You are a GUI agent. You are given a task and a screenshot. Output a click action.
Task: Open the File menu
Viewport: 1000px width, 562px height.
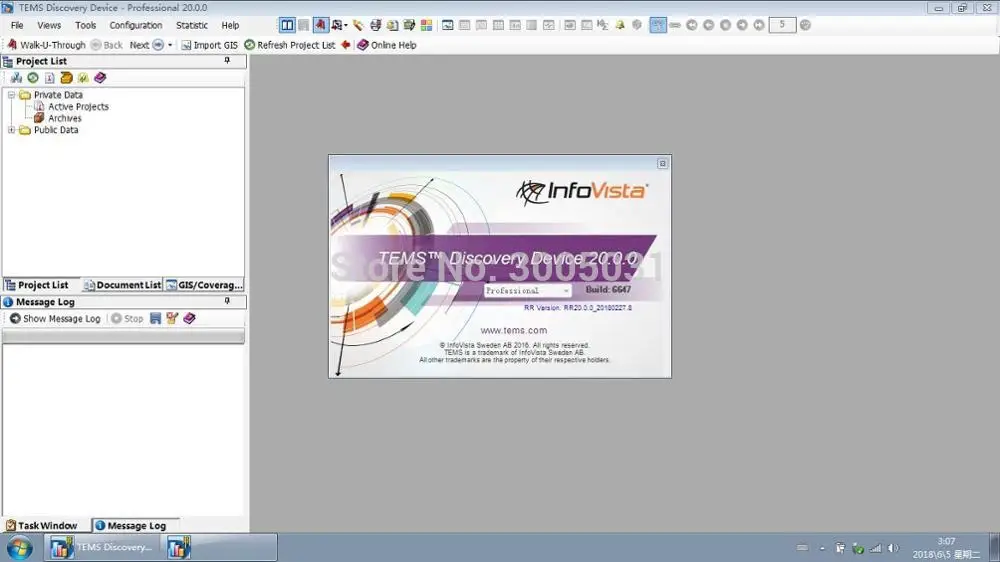[x=17, y=26]
